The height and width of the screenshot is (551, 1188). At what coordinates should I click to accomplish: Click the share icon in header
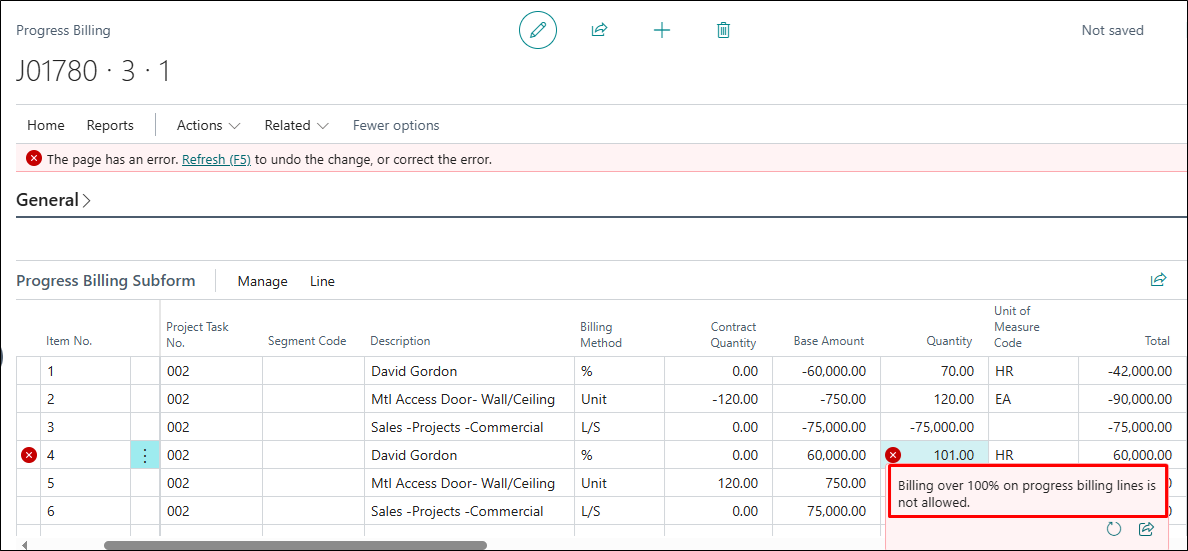coord(599,30)
